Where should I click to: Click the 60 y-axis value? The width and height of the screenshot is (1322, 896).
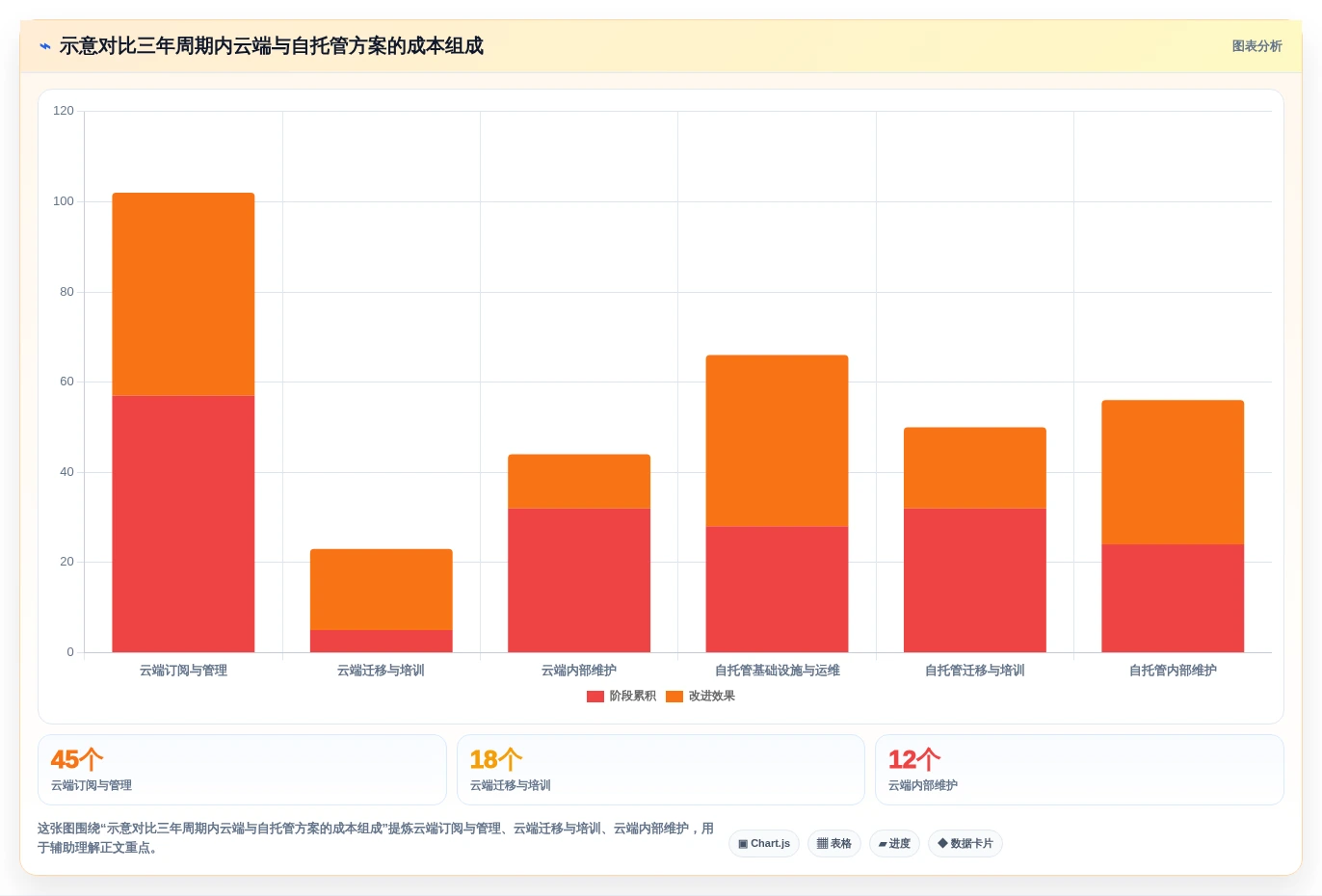pyautogui.click(x=66, y=382)
